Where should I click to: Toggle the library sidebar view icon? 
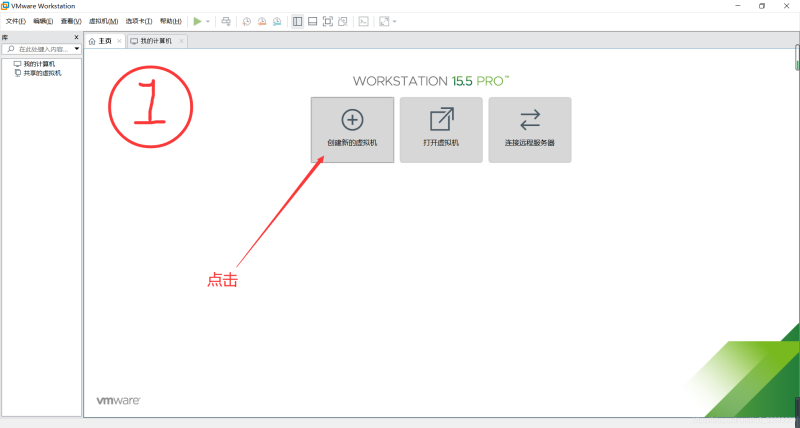297,21
